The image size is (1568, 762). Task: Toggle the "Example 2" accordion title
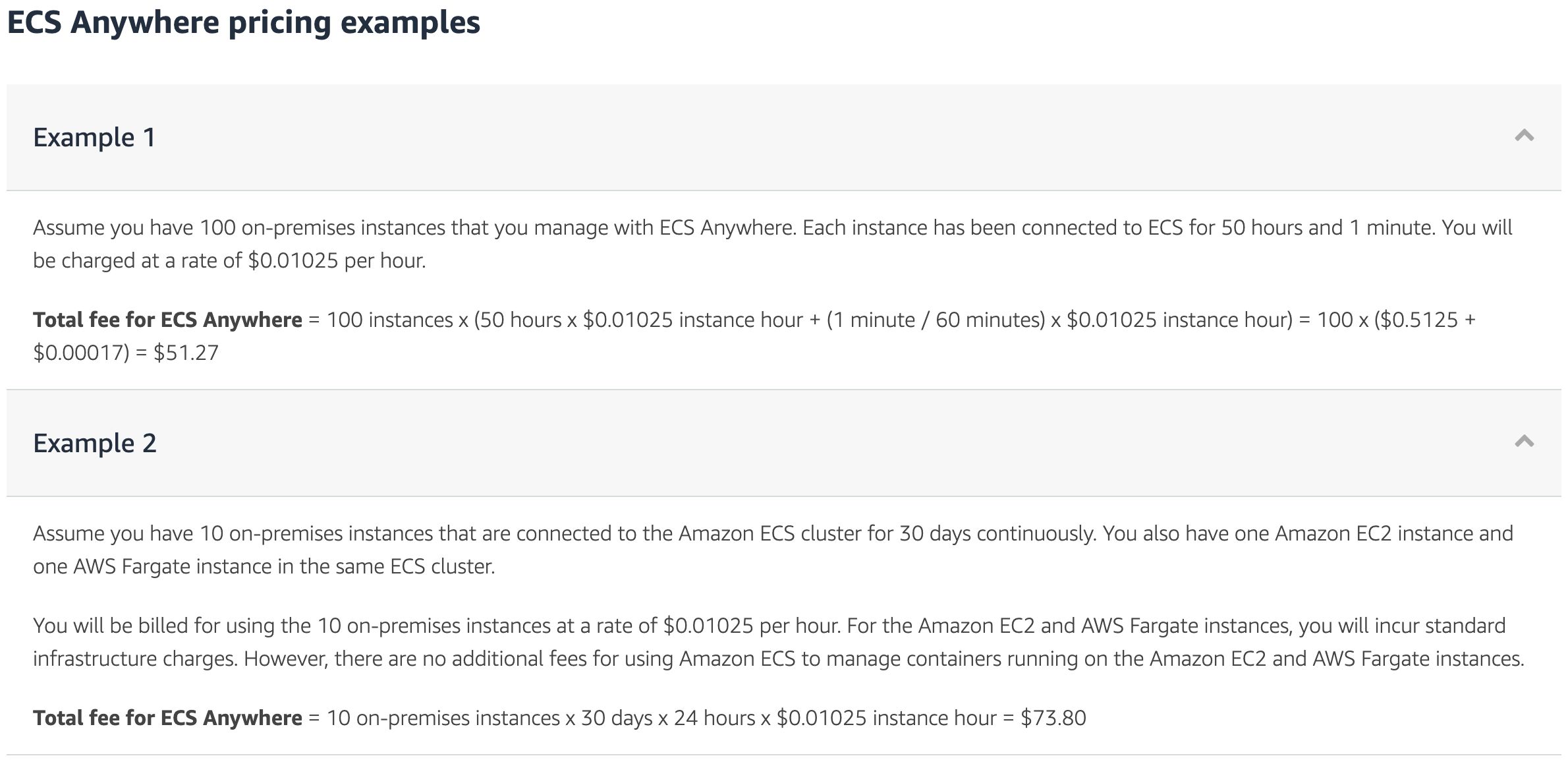(95, 443)
